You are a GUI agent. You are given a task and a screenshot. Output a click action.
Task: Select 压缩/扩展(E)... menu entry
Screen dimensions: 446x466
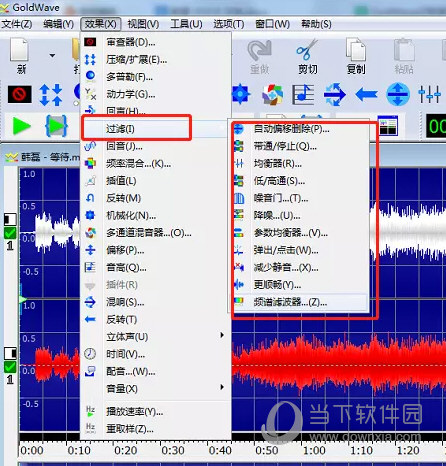155,60
